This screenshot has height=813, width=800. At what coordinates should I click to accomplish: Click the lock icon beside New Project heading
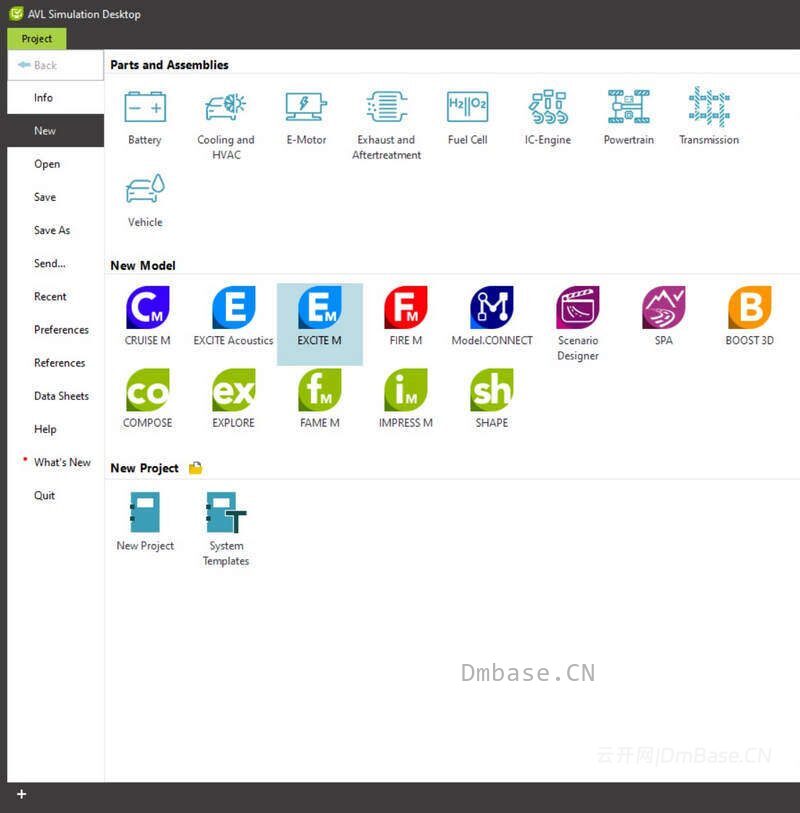195,468
